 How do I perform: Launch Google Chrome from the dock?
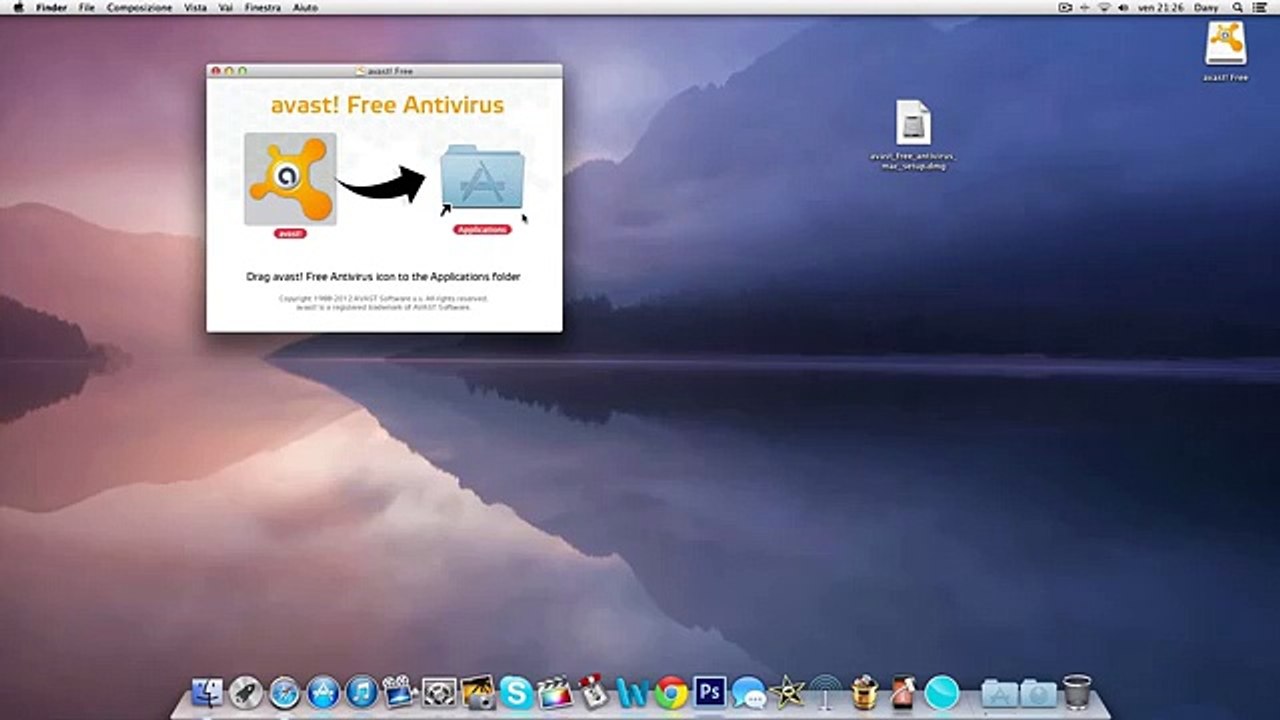pyautogui.click(x=671, y=692)
